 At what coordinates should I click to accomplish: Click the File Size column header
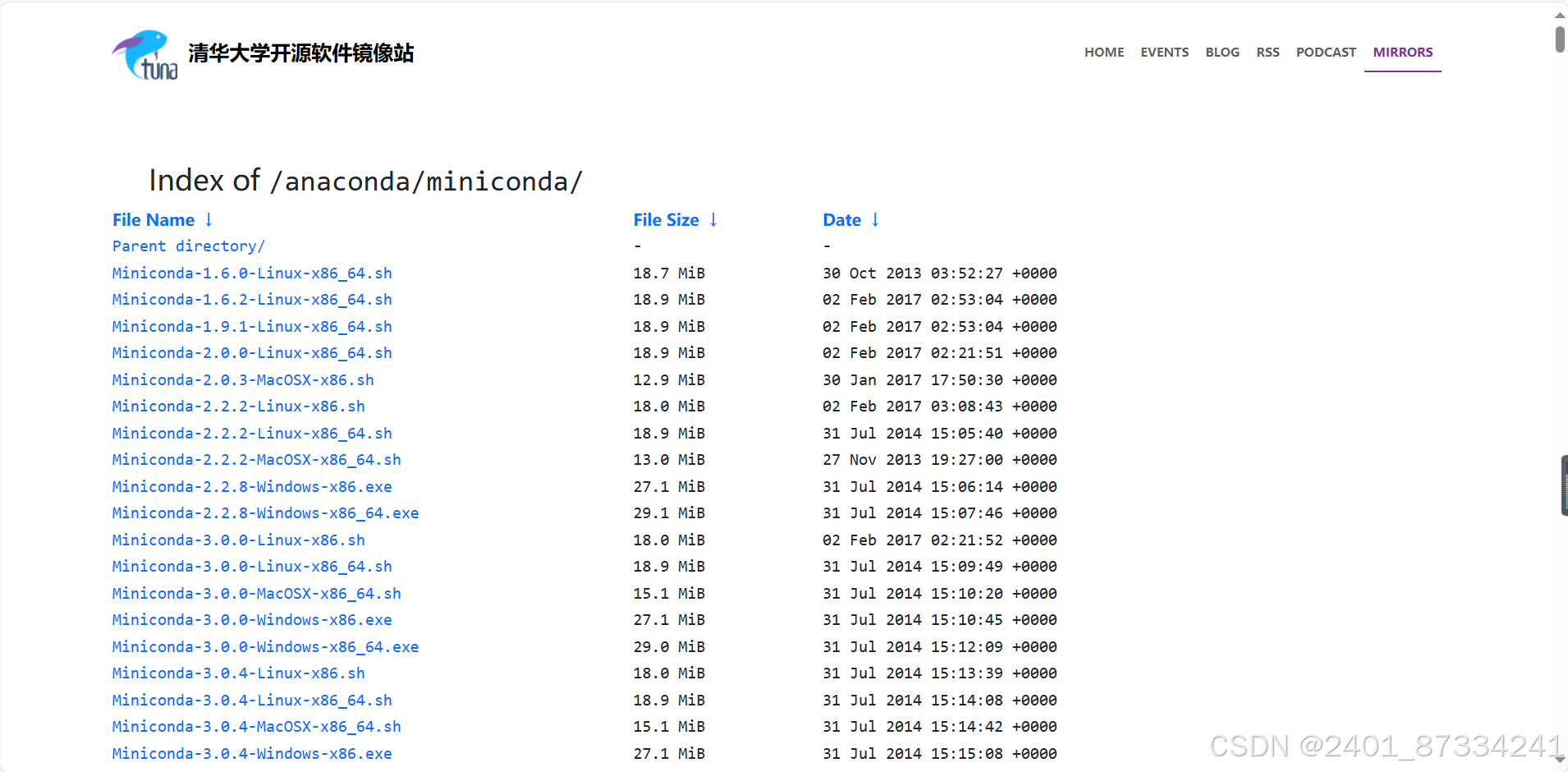point(666,219)
